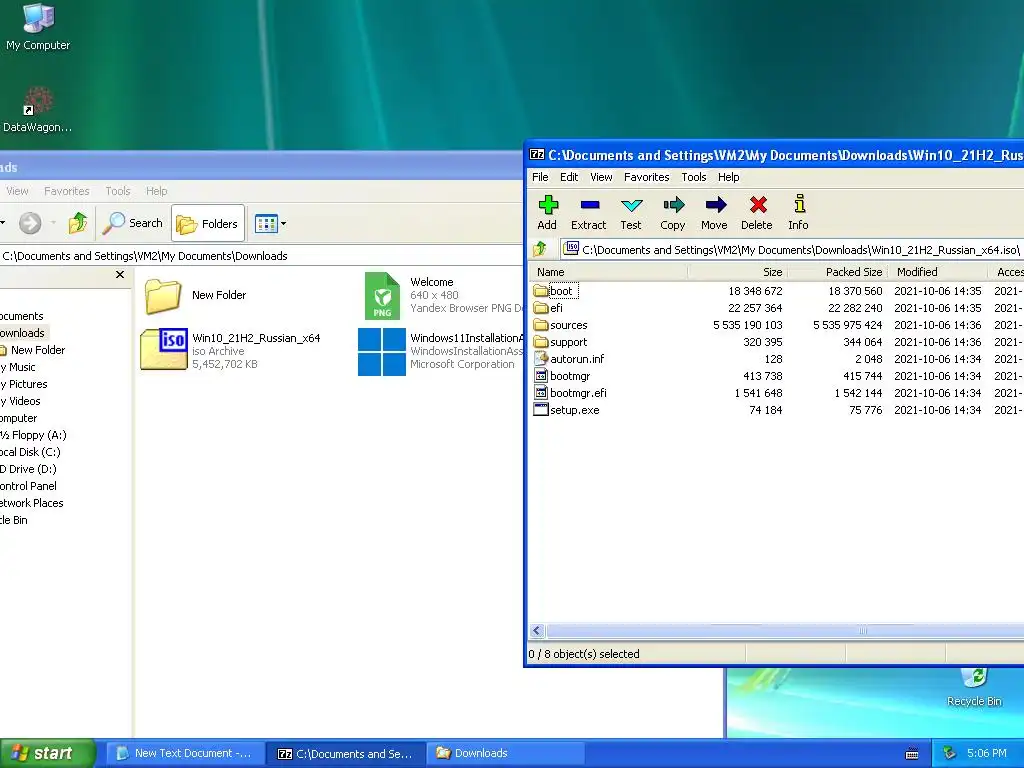Select New Folder icon in Downloads window
Image resolution: width=1024 pixels, height=768 pixels.
(x=194, y=295)
